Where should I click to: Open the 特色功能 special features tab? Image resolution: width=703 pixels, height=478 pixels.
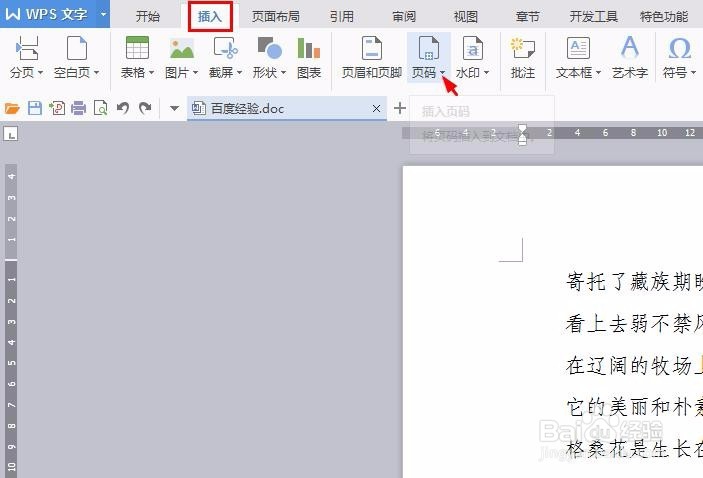[x=664, y=17]
